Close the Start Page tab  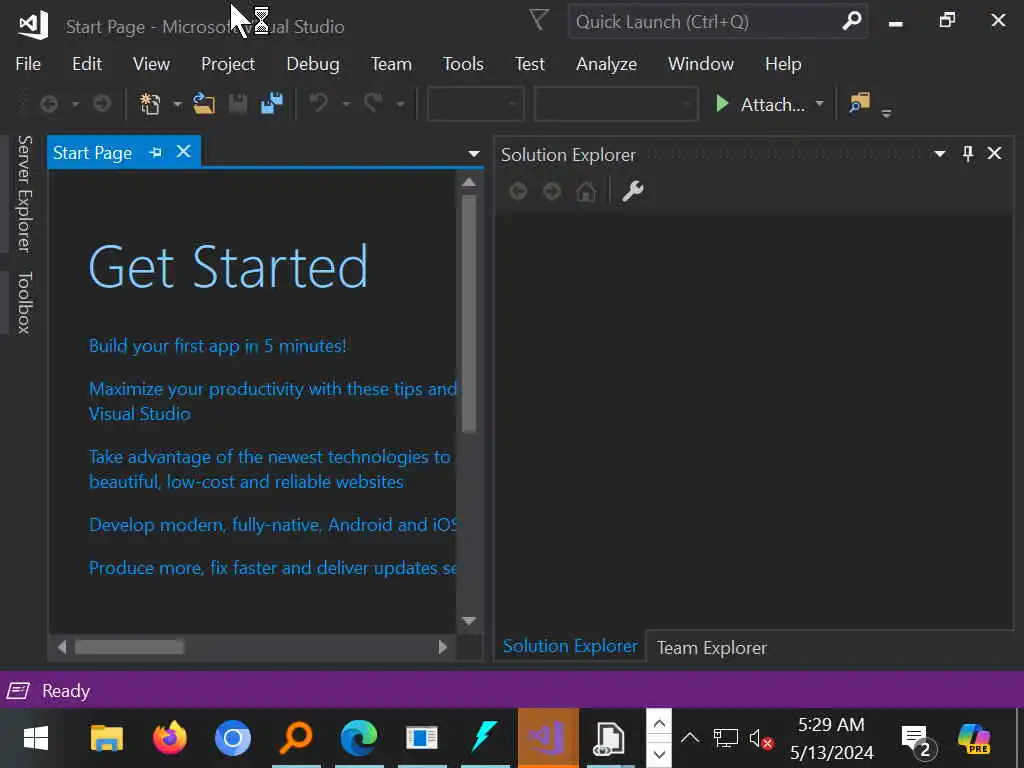pyautogui.click(x=184, y=152)
